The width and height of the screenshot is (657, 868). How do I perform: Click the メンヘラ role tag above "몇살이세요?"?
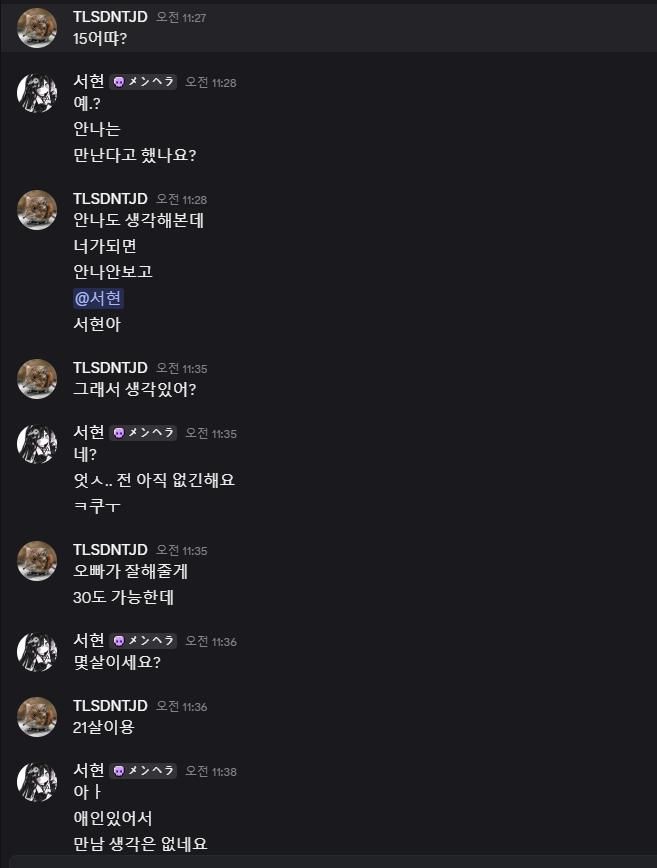[x=143, y=641]
